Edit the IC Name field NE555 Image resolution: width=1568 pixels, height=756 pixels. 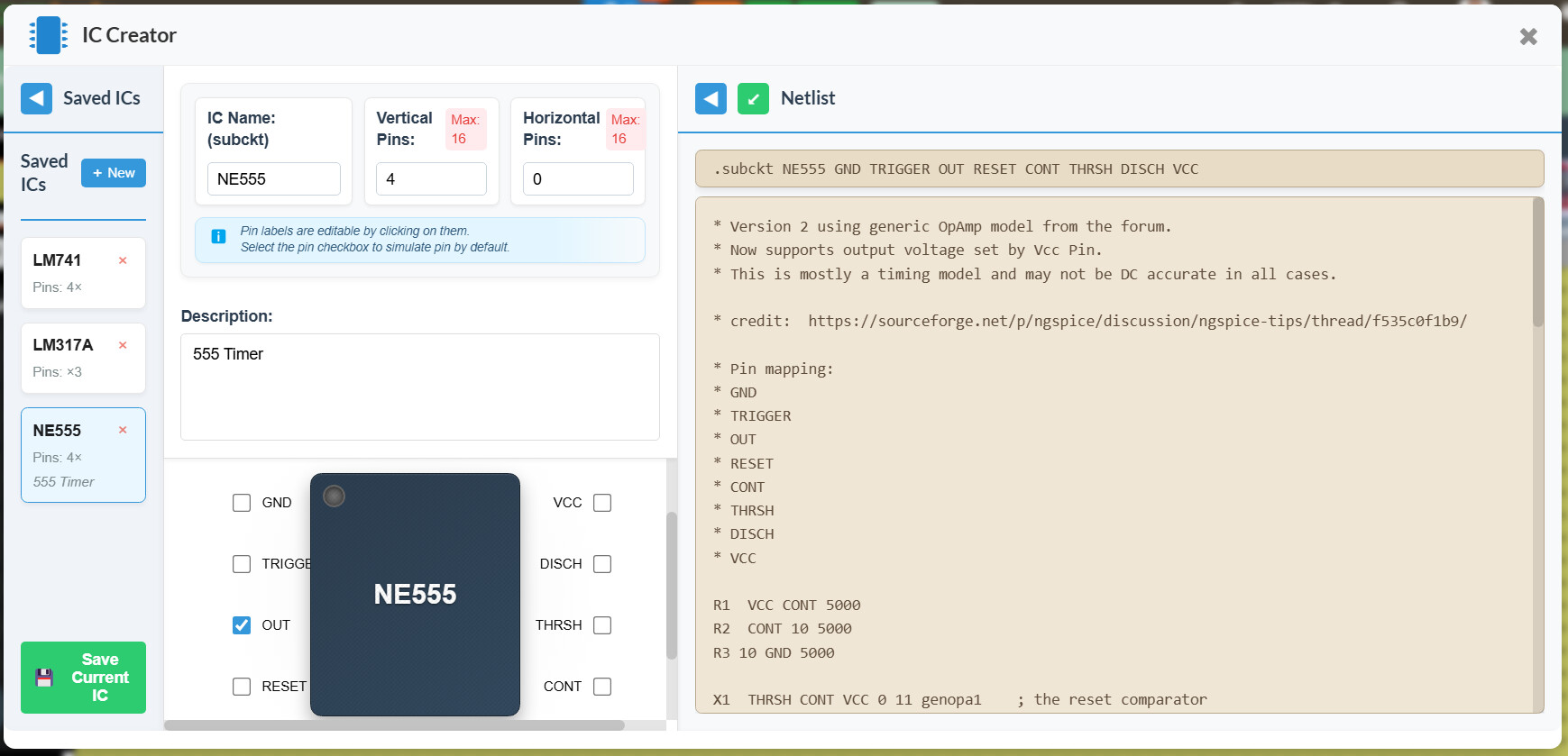pos(274,178)
